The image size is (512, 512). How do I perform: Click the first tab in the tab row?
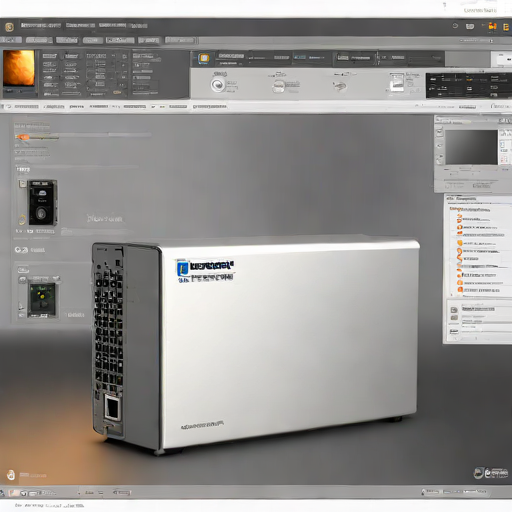pos(11,40)
